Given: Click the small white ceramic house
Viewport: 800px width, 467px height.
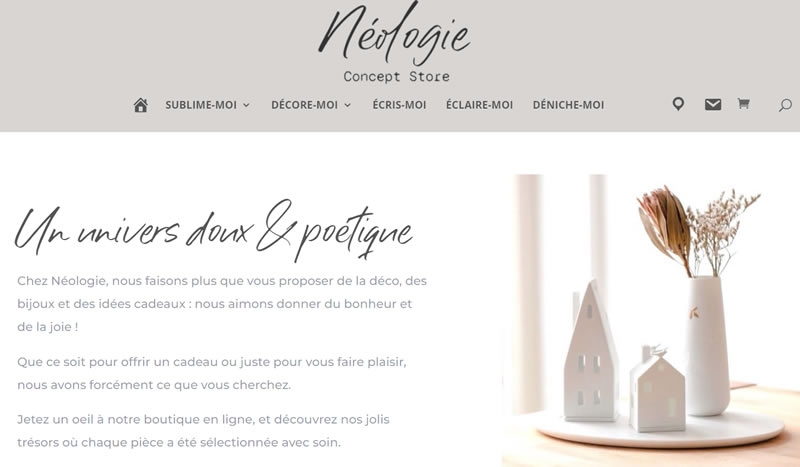Looking at the screenshot, I should [657, 390].
